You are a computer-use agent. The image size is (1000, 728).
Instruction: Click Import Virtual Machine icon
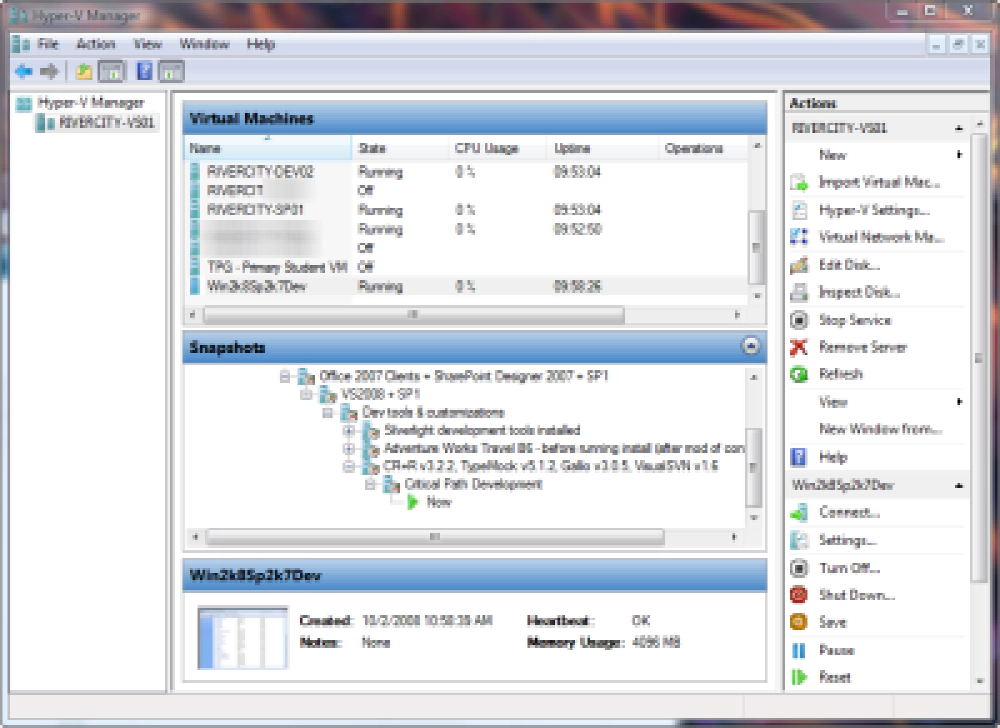pos(799,183)
